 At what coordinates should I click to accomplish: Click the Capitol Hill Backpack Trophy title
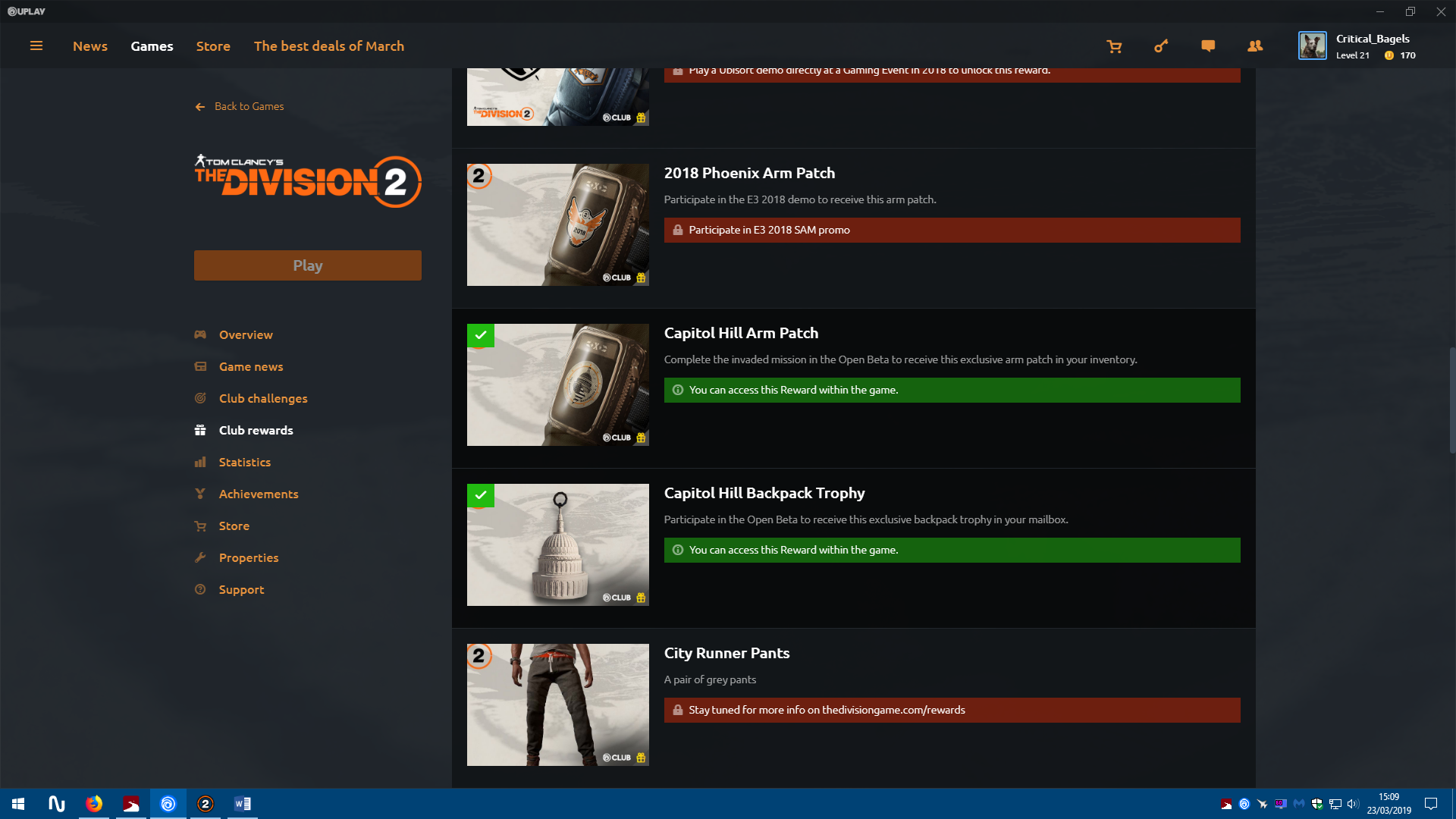pyautogui.click(x=764, y=493)
